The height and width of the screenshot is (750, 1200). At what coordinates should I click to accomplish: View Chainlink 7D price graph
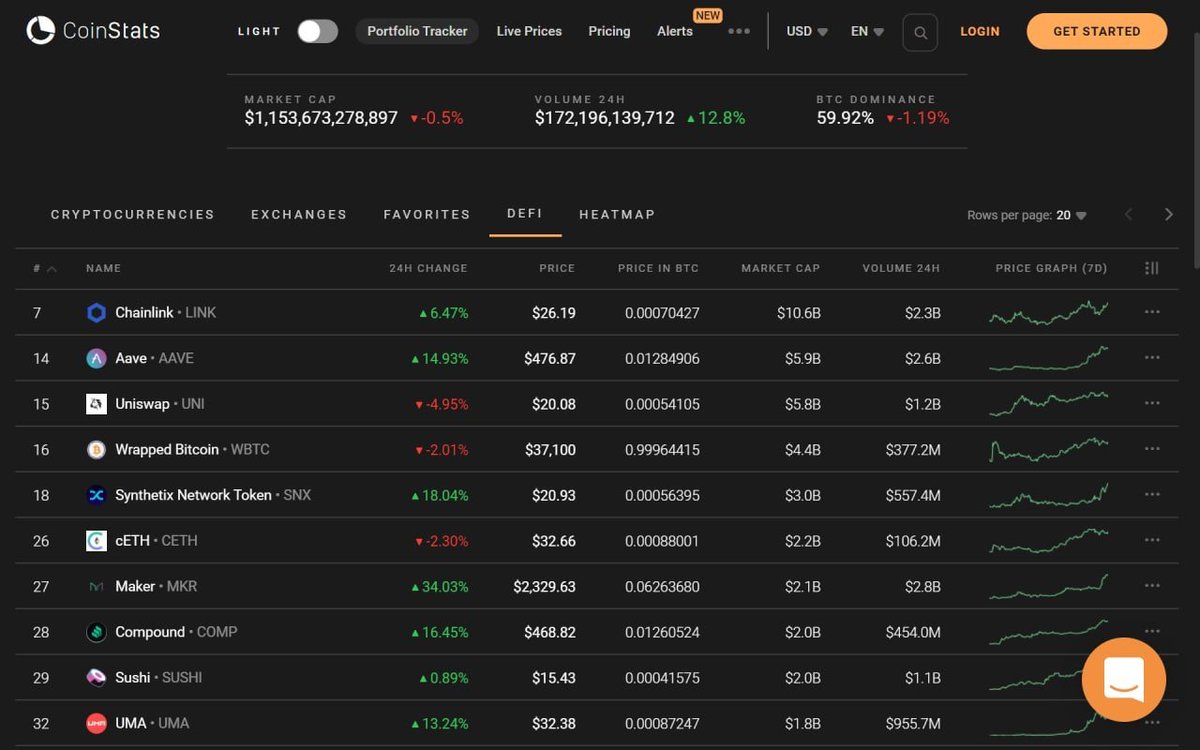click(x=1049, y=313)
